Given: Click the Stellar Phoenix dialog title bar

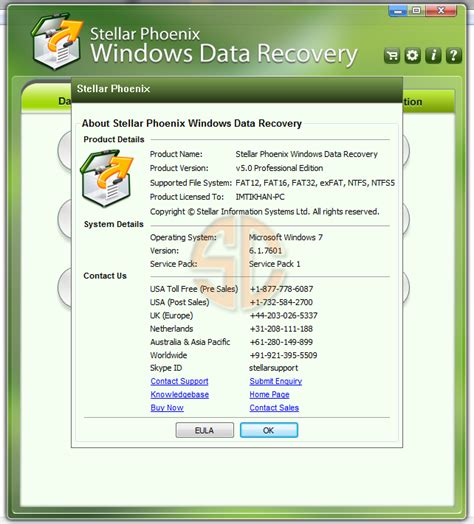Looking at the screenshot, I should pos(237,89).
